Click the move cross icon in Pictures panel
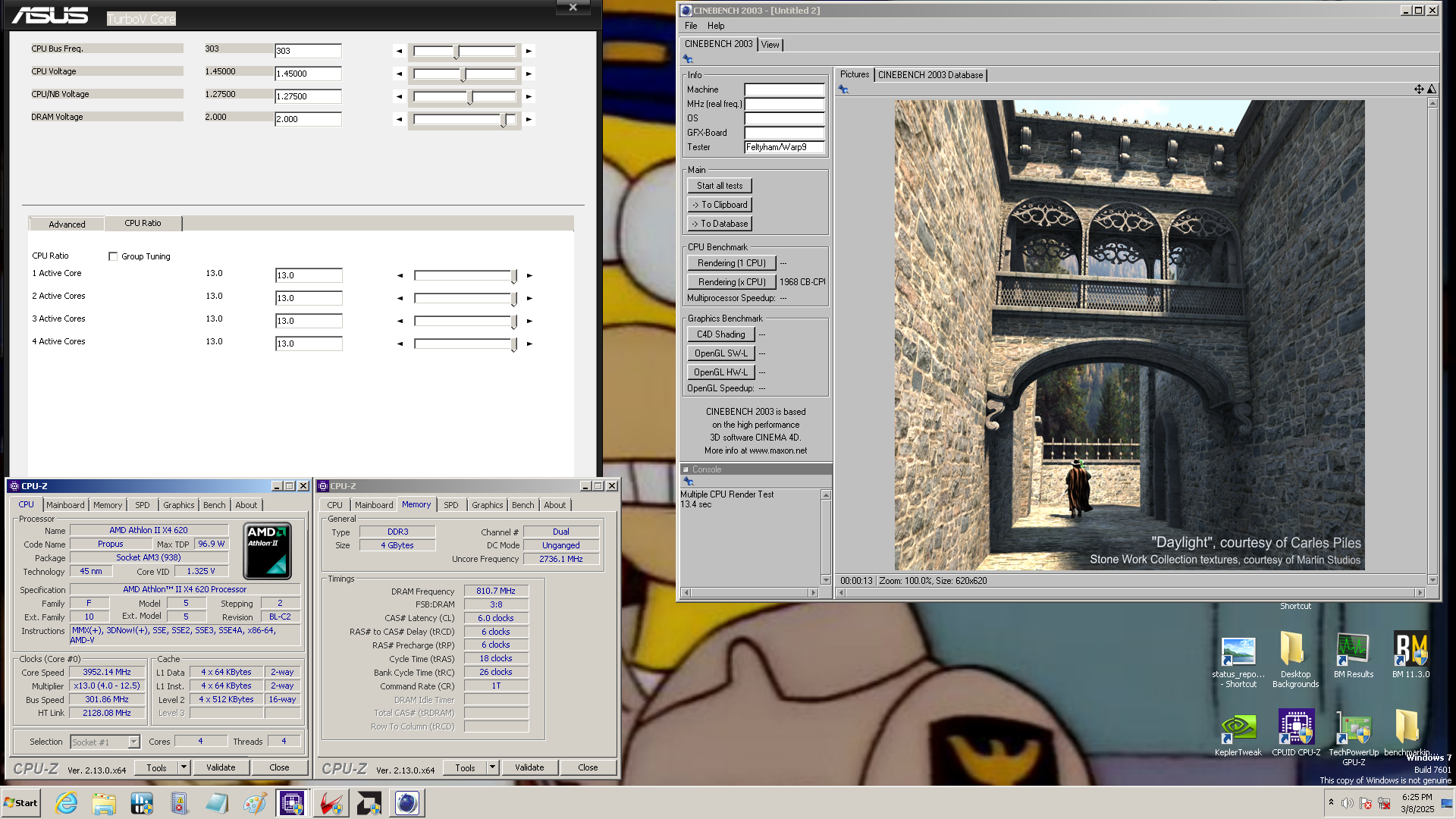Image resolution: width=1456 pixels, height=819 pixels. [1419, 89]
